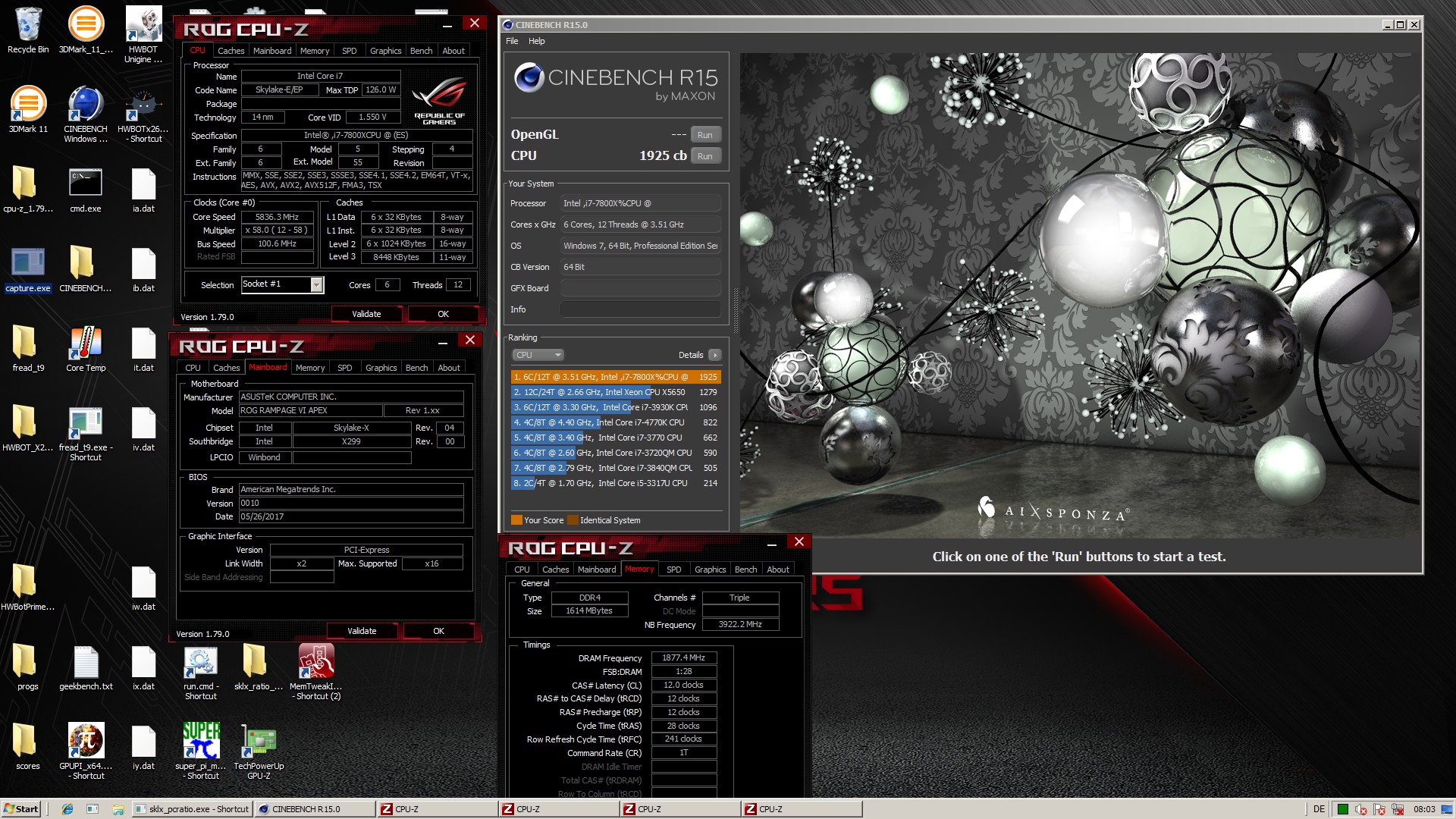
Task: Launch TechPowerUp GPU-Z icon
Action: click(259, 751)
